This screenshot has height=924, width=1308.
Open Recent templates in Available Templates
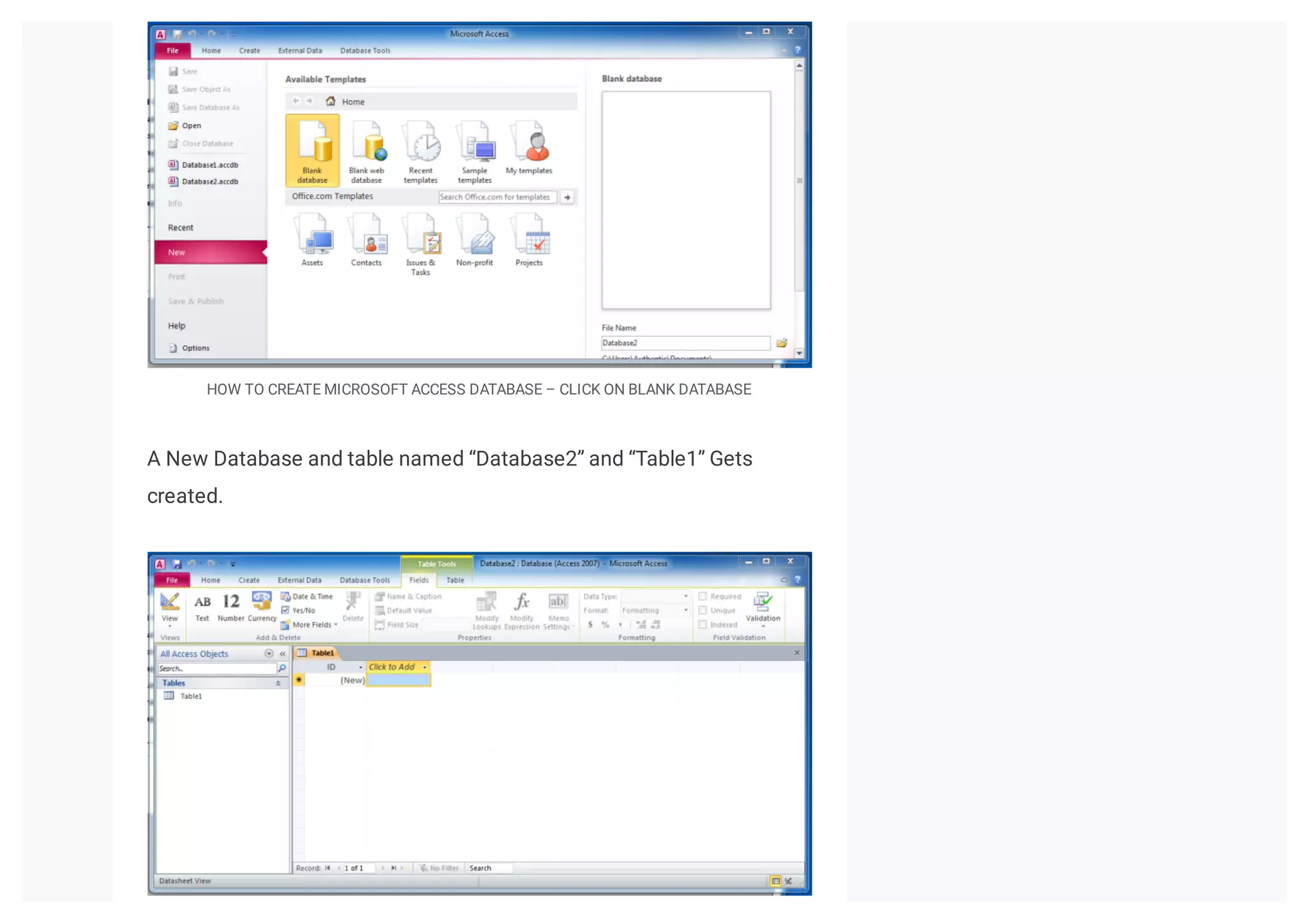tap(420, 152)
